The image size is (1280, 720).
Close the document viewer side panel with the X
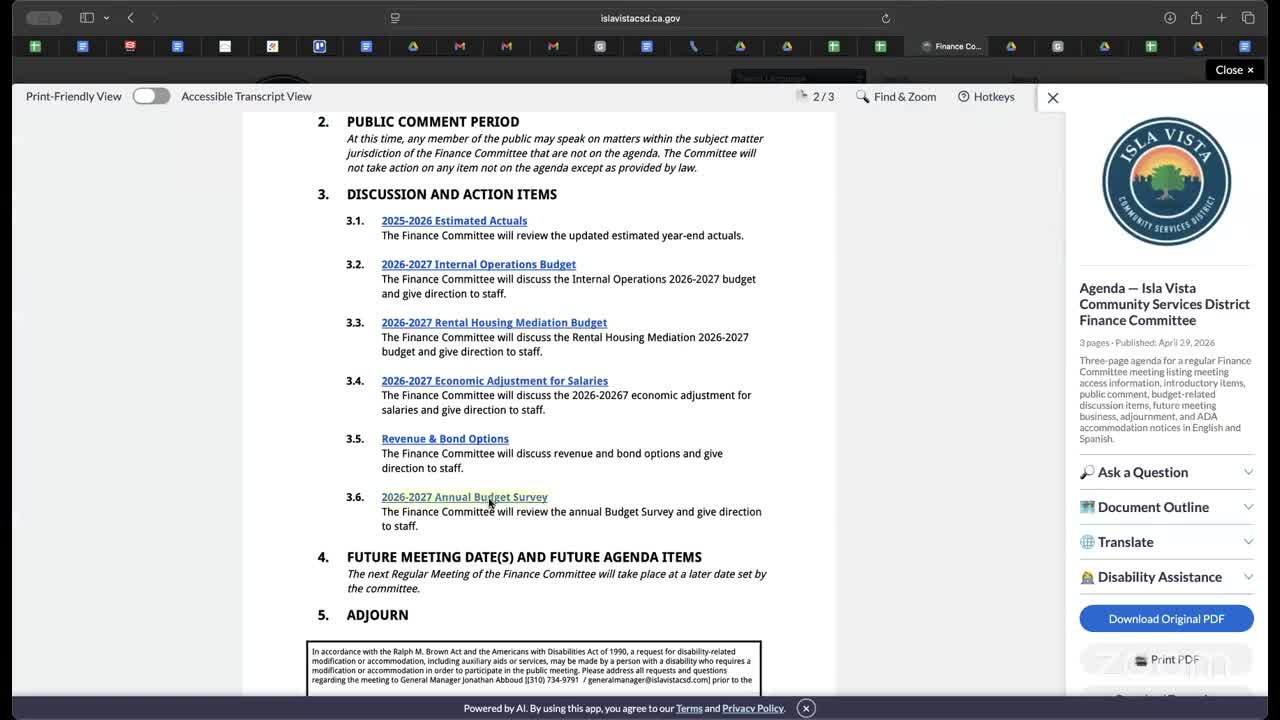pyautogui.click(x=1052, y=97)
